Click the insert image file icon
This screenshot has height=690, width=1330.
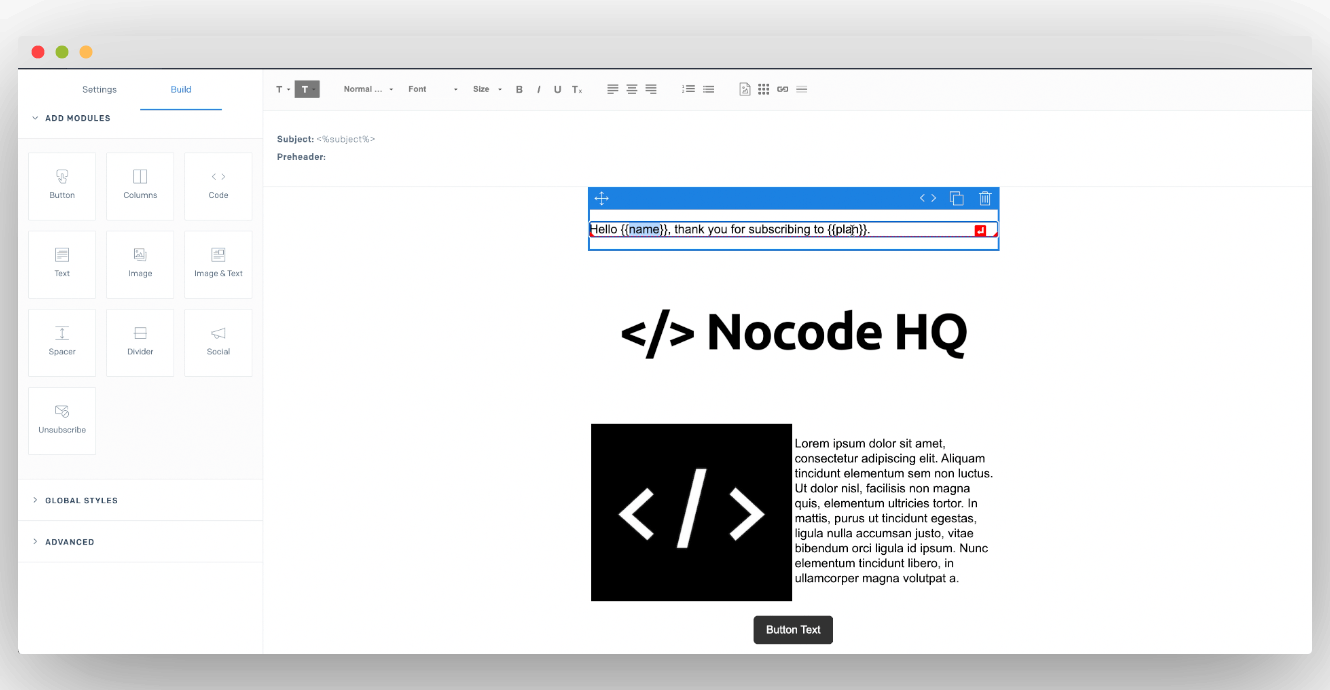(744, 89)
